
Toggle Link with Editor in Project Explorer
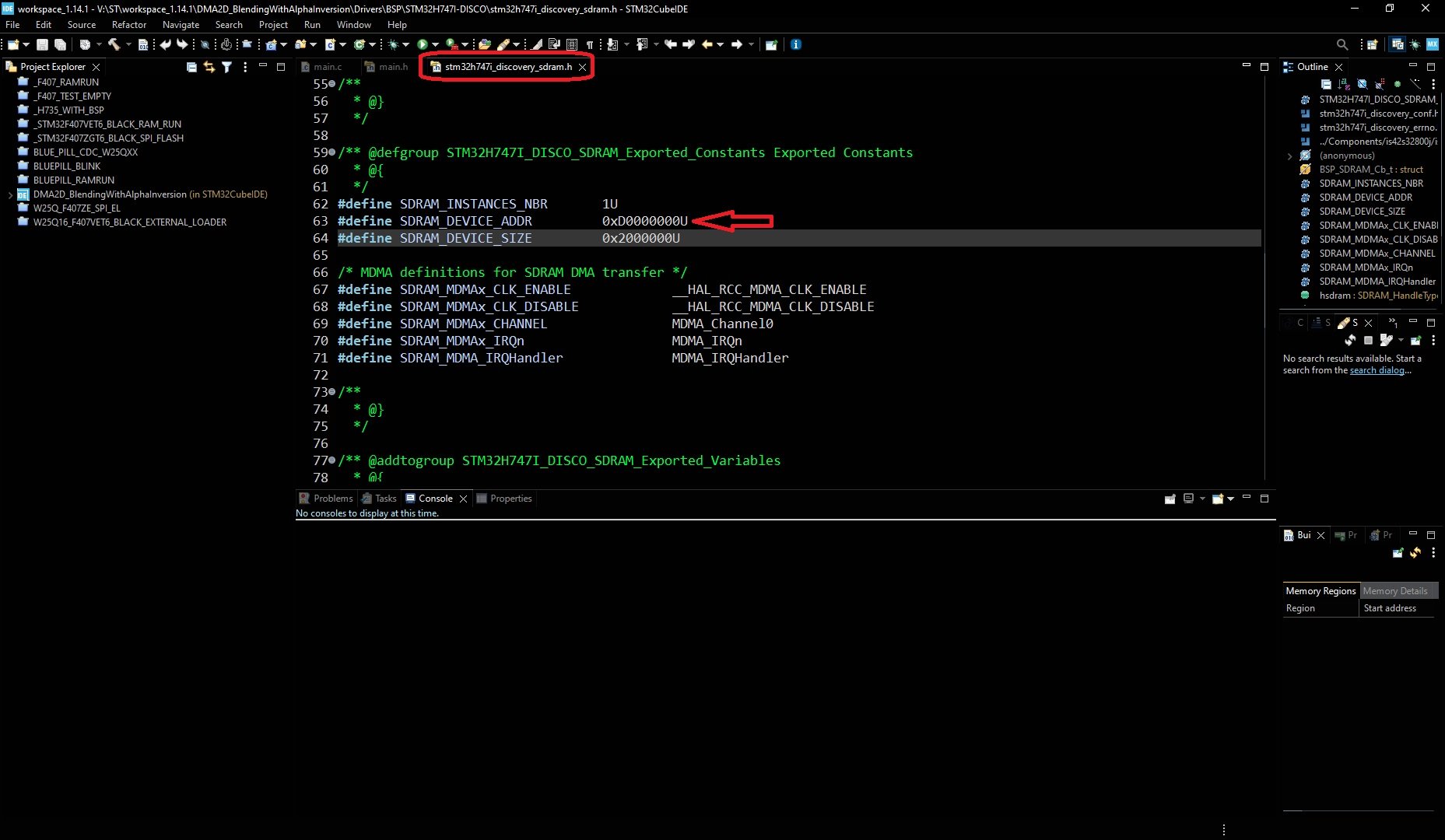click(x=209, y=67)
